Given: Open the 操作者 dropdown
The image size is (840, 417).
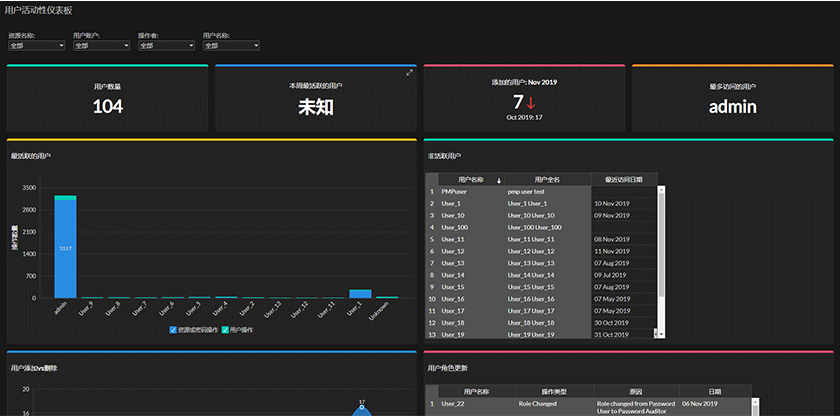Looking at the screenshot, I should pyautogui.click(x=166, y=46).
